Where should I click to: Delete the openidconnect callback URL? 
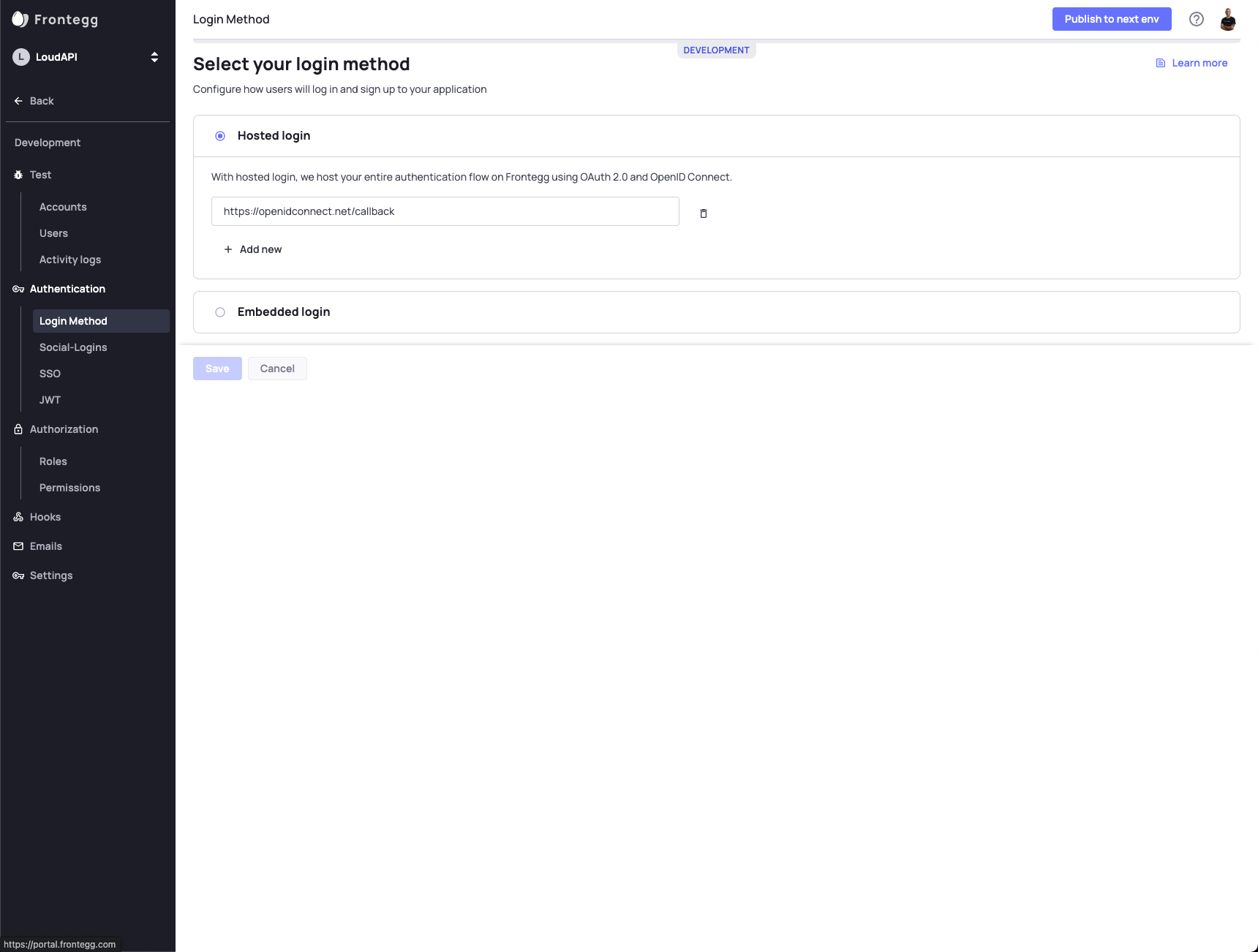tap(704, 214)
